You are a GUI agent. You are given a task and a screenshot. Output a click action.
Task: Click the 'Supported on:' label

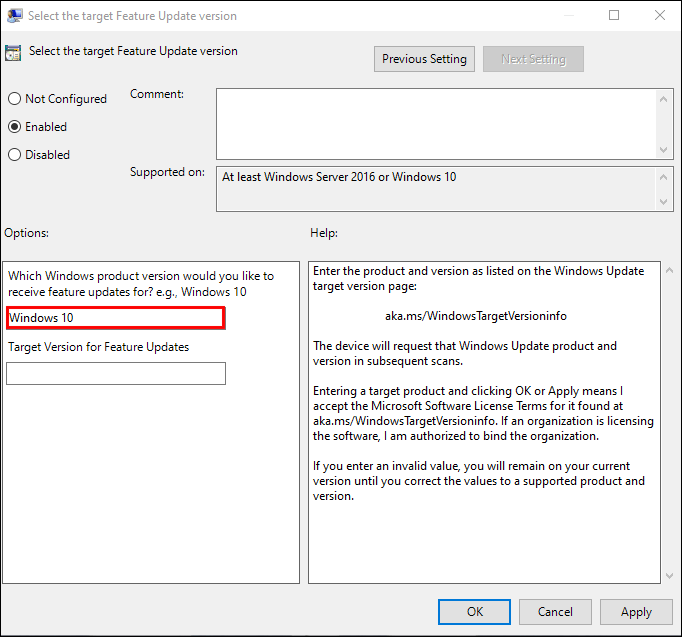(167, 172)
